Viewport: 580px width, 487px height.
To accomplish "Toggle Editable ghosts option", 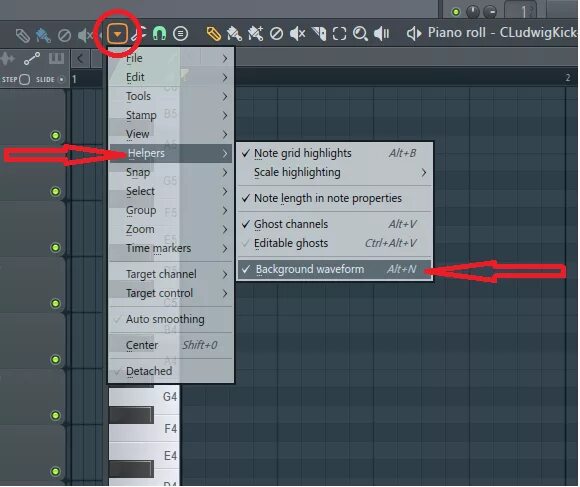I will [334, 243].
